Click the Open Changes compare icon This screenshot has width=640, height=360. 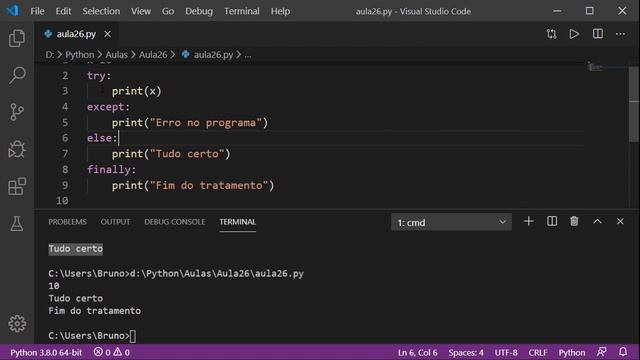tap(551, 34)
